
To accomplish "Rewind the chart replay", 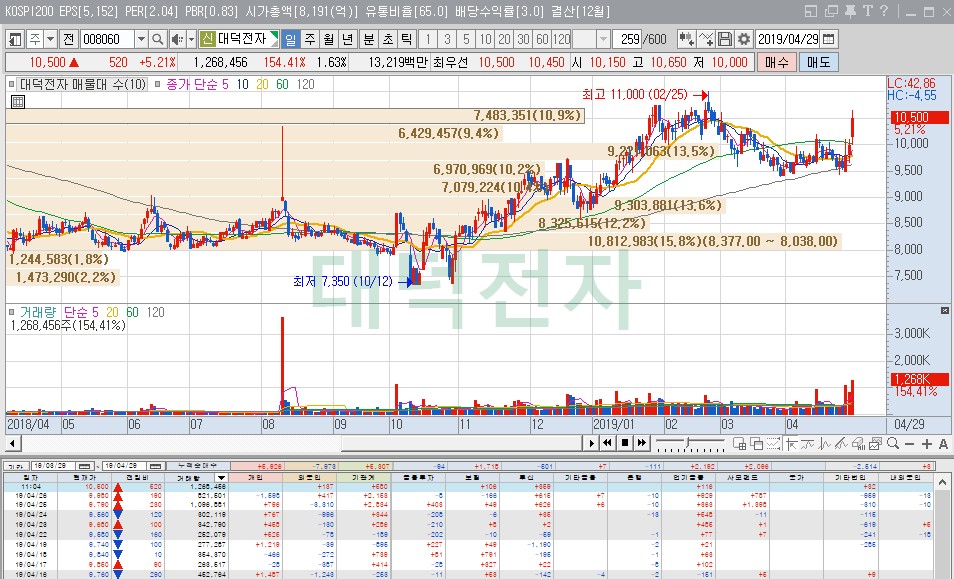I will point(607,443).
